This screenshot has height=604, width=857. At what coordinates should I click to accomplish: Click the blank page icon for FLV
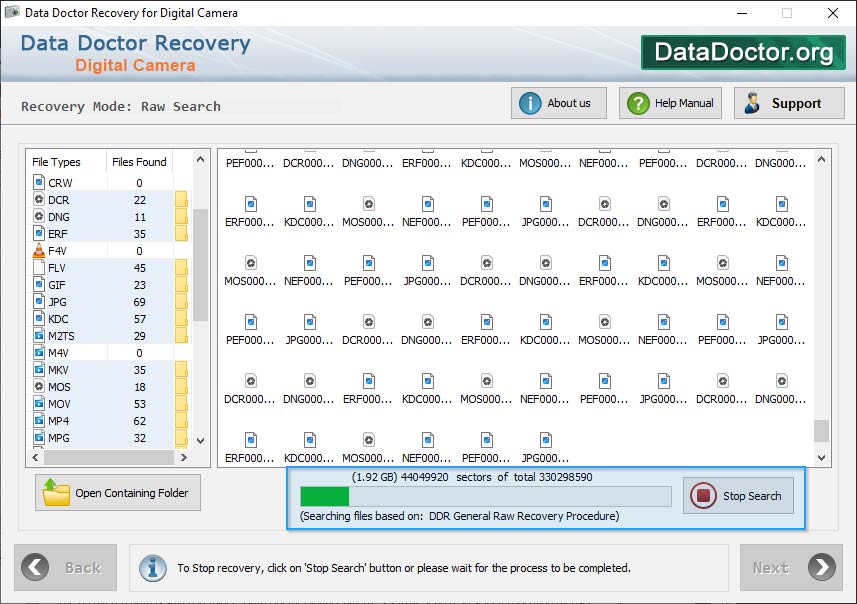[x=39, y=268]
